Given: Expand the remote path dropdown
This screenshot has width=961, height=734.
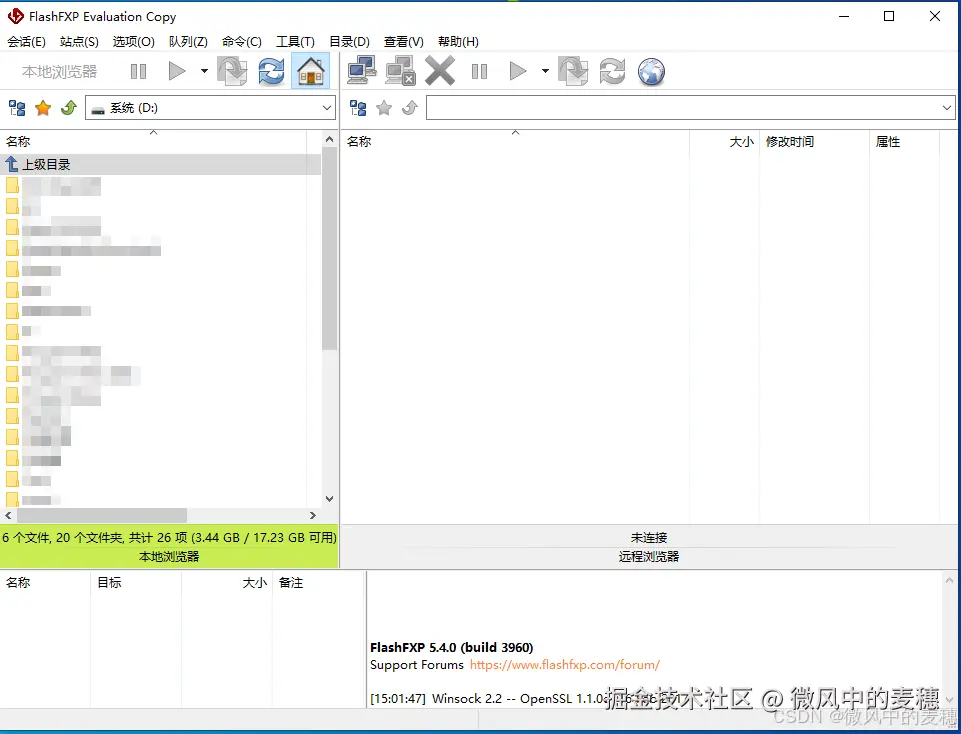Looking at the screenshot, I should pos(947,108).
